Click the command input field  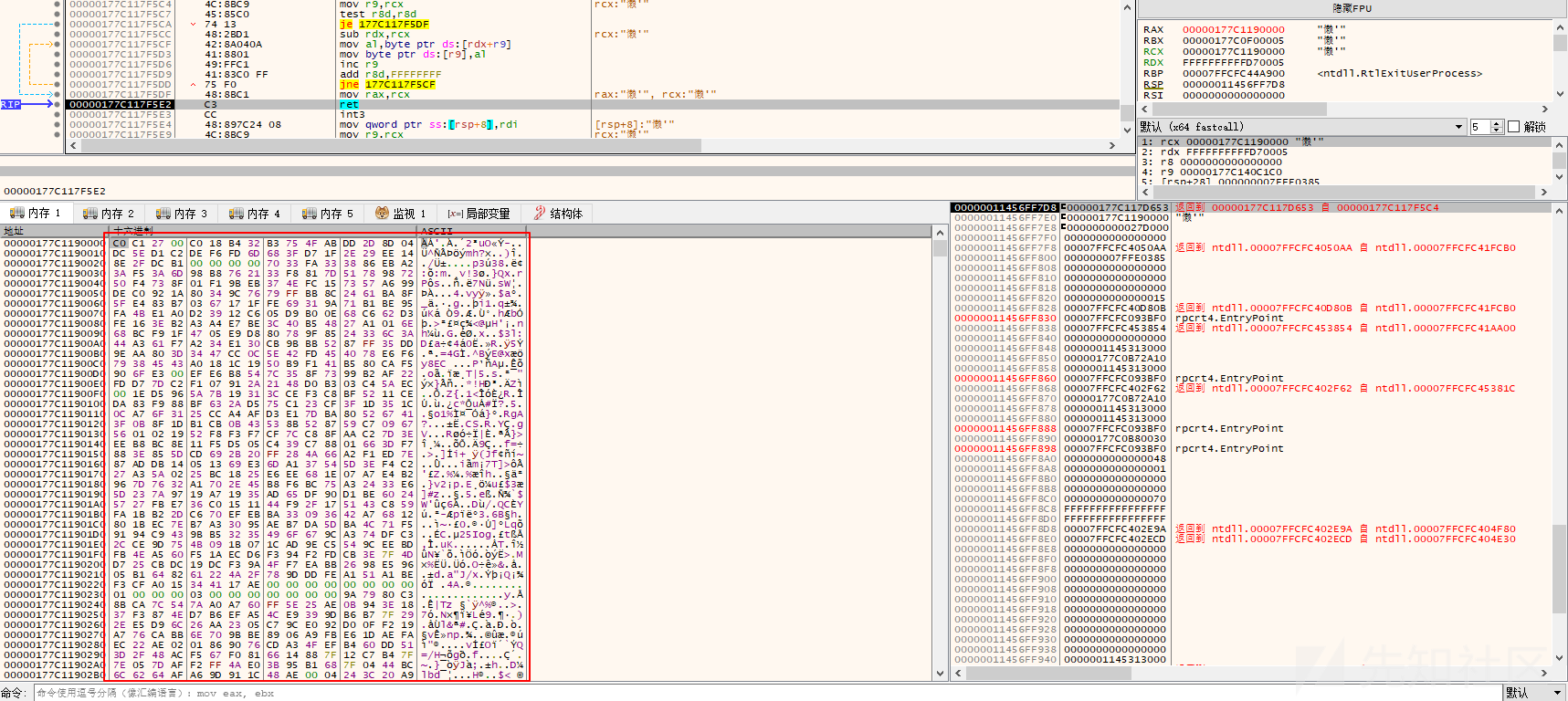coord(767,693)
